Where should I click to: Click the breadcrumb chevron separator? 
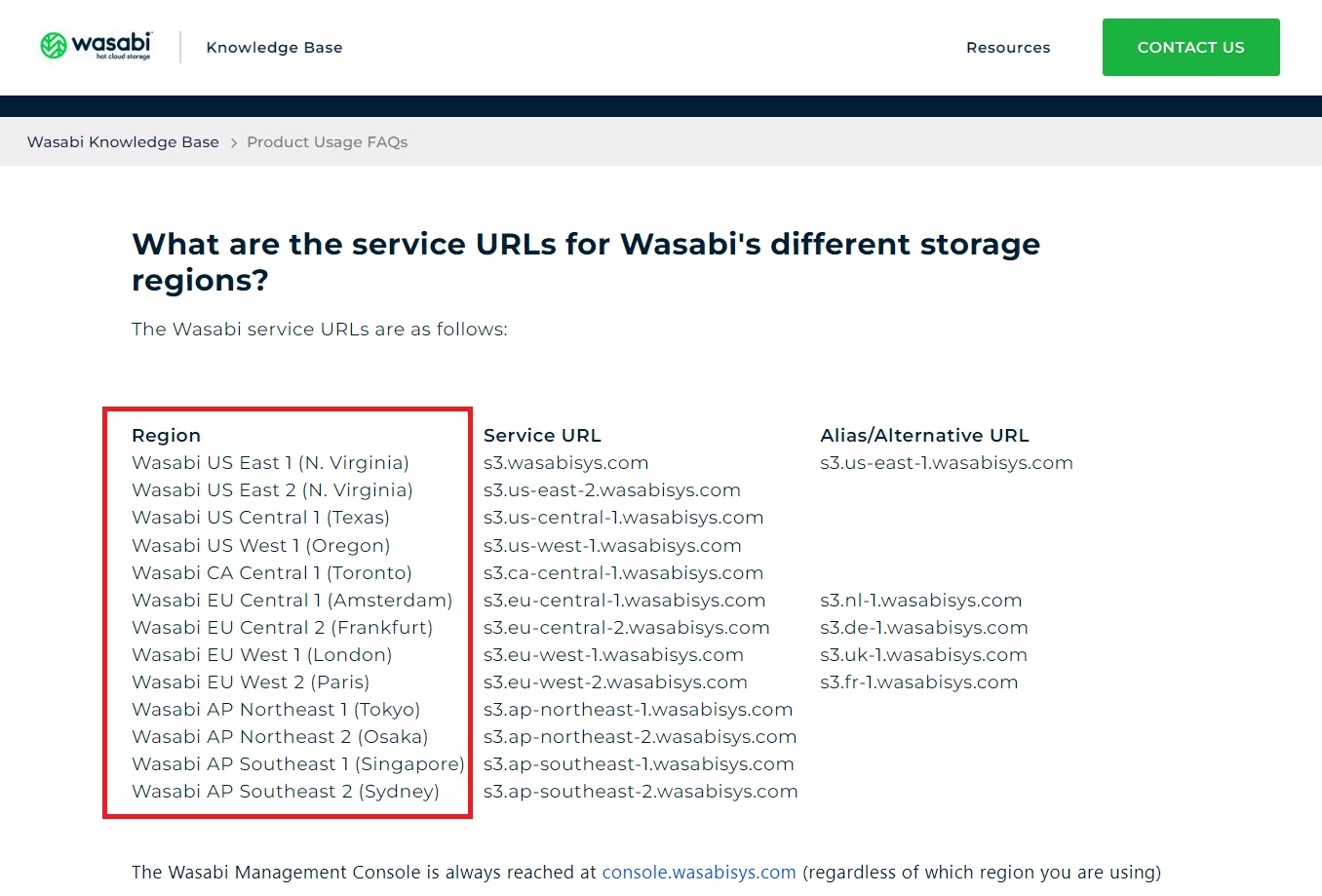tap(233, 143)
